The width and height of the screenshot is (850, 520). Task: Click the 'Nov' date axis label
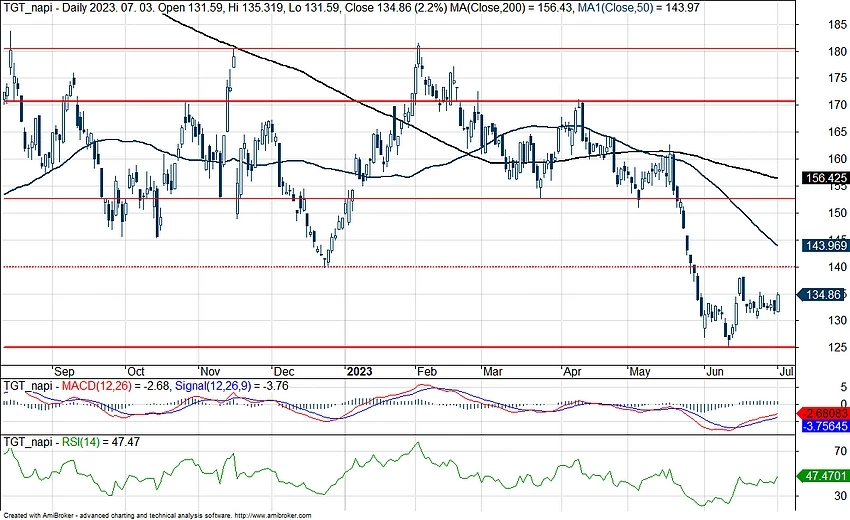(210, 371)
